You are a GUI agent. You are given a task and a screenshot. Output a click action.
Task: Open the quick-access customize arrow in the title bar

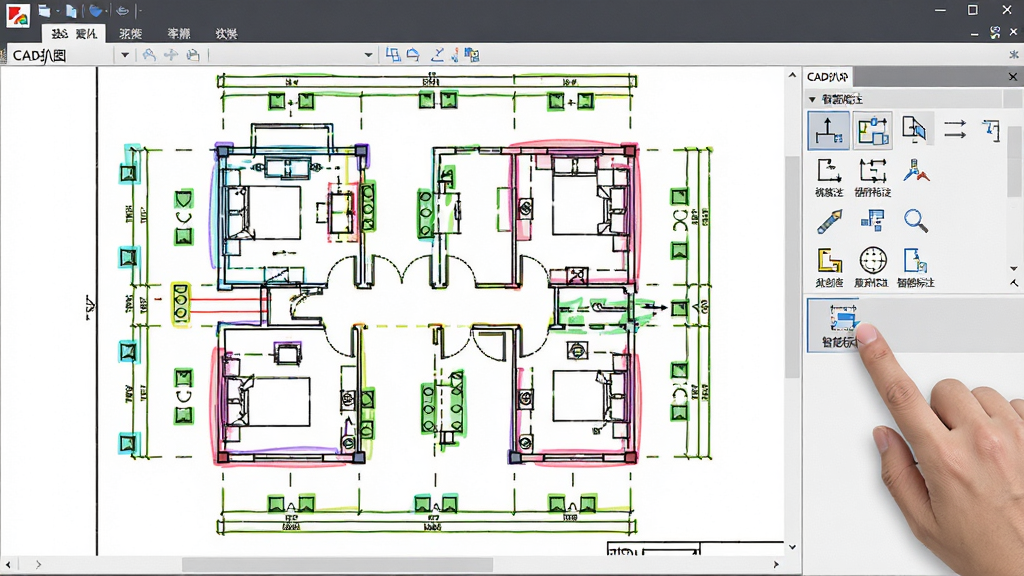(140, 11)
